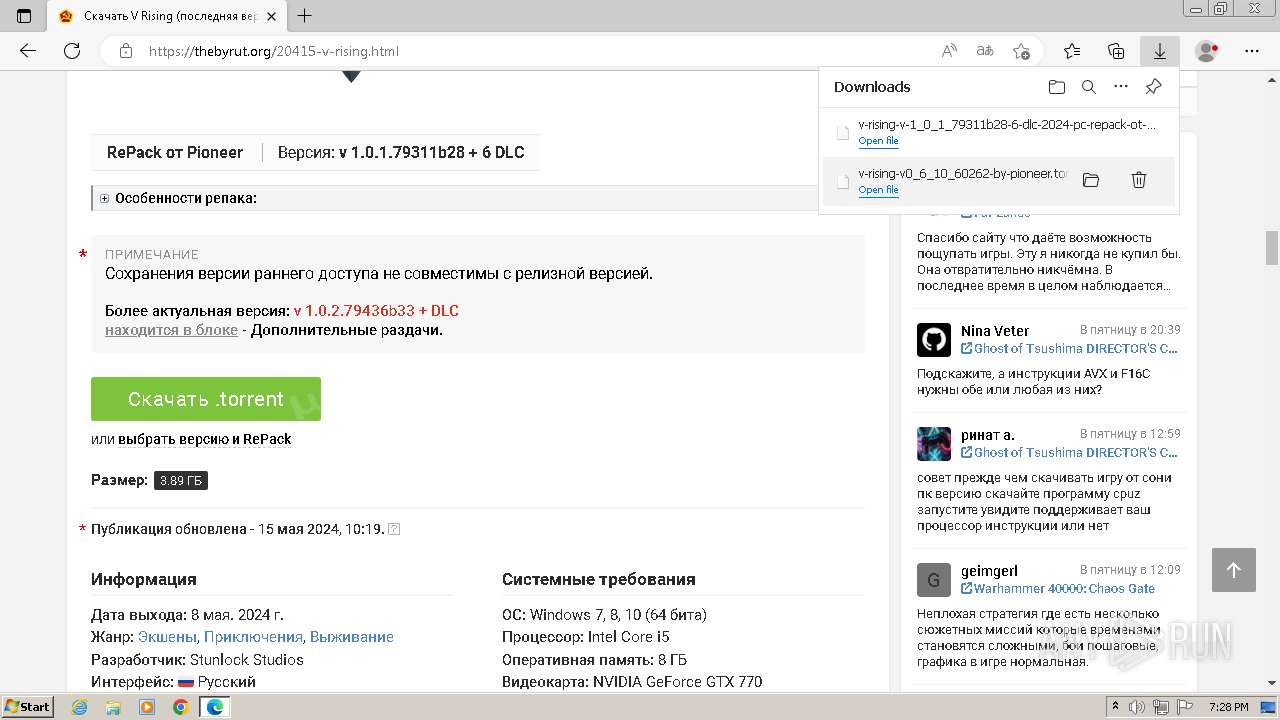Switch to Edge in taskbar

[x=214, y=707]
